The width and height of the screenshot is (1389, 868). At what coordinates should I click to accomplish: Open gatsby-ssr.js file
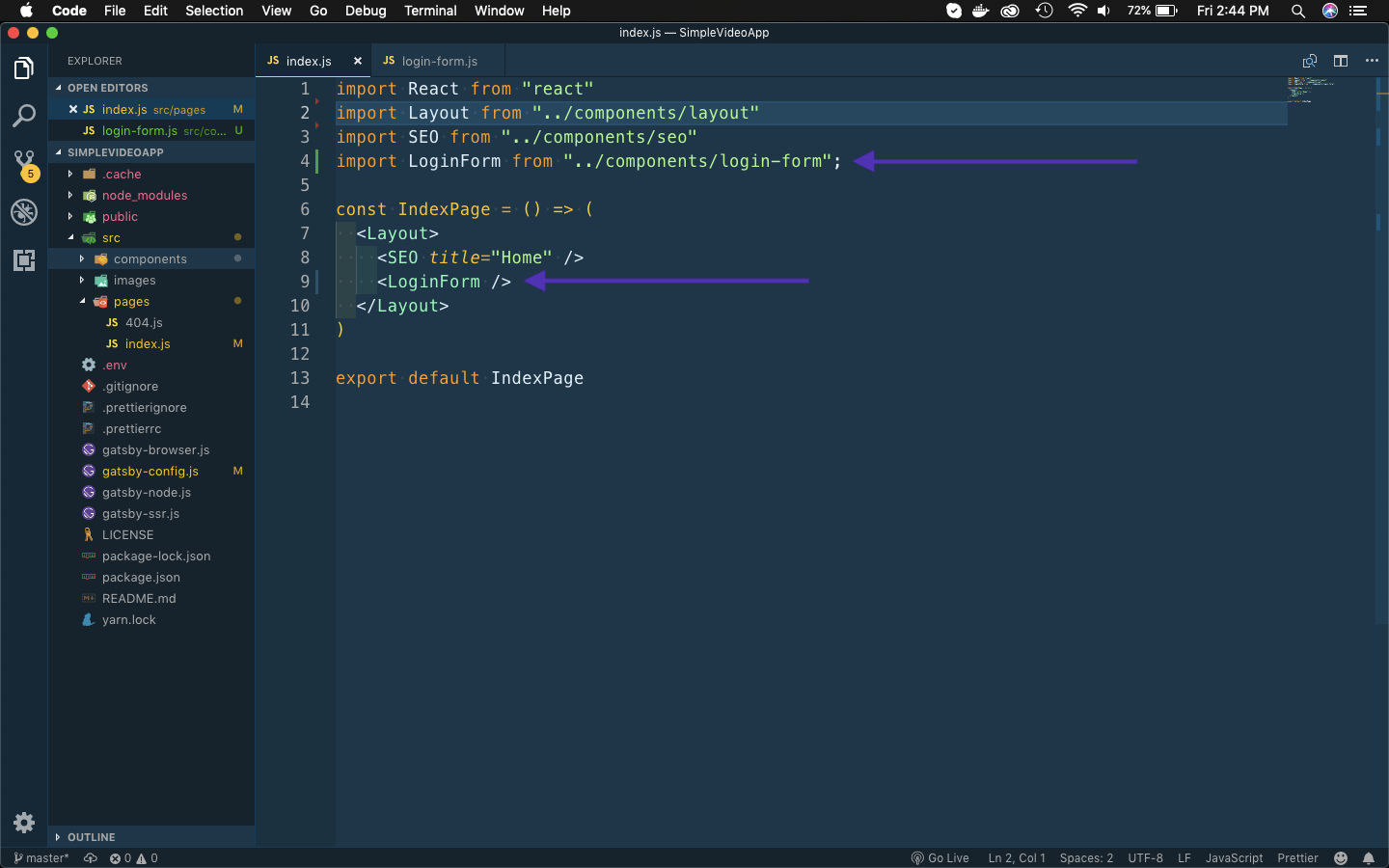[151, 514]
